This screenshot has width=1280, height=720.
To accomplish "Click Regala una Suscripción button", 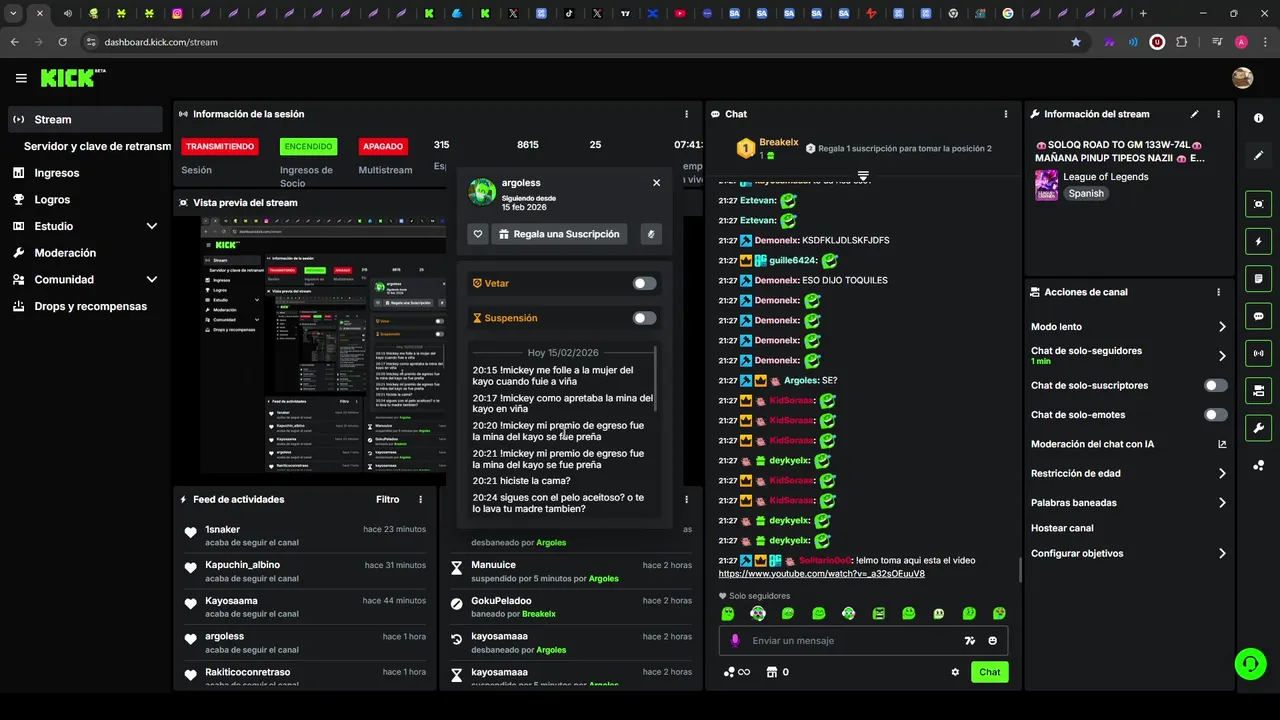I will (x=559, y=234).
